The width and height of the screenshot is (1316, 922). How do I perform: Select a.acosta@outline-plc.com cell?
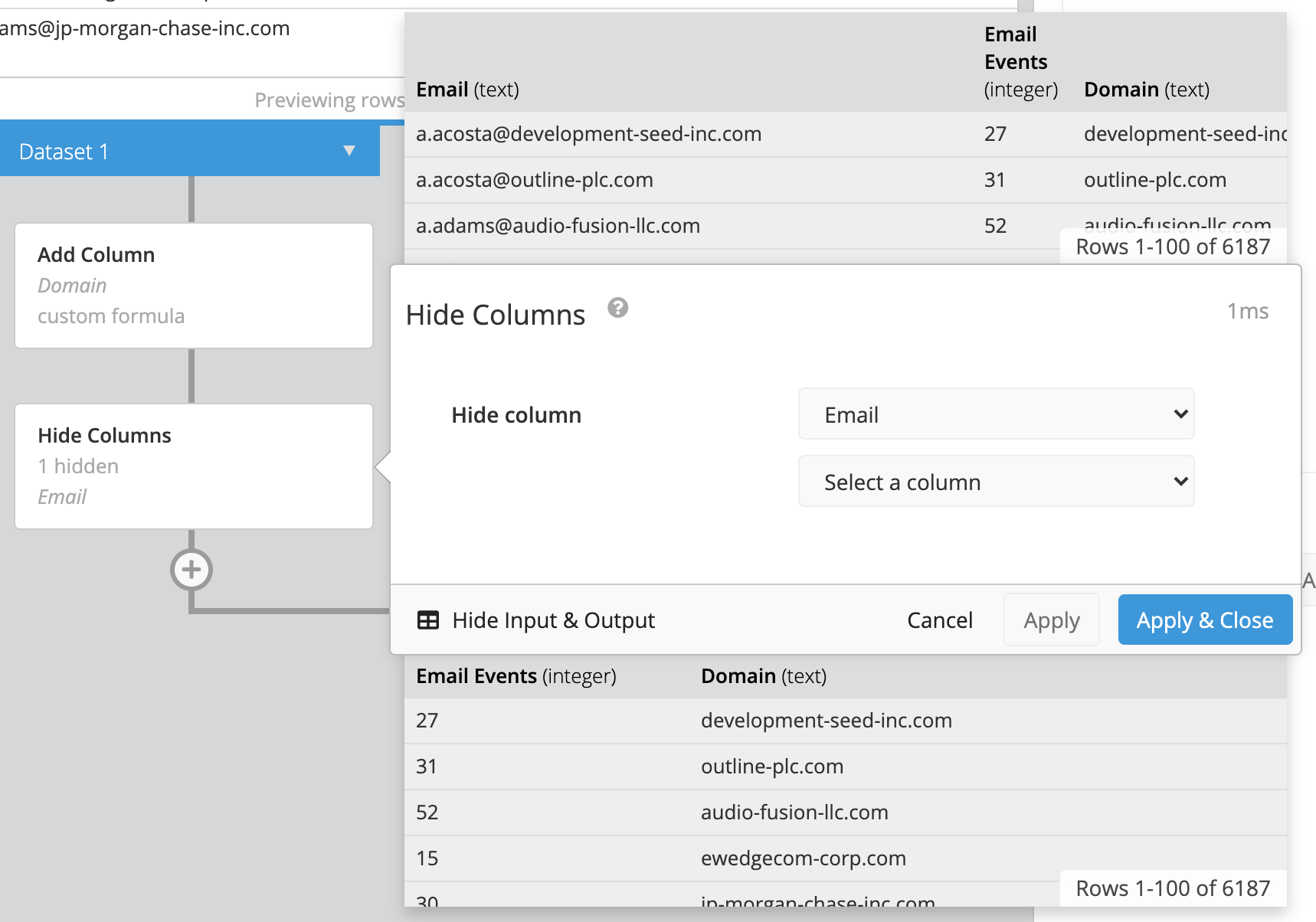535,180
